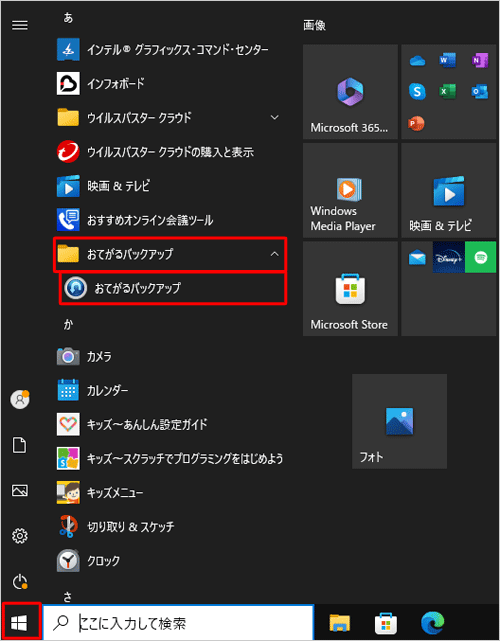Image resolution: width=500 pixels, height=641 pixels.
Task: Launch the おてがるバックアップ app icon
Action: pos(76,288)
